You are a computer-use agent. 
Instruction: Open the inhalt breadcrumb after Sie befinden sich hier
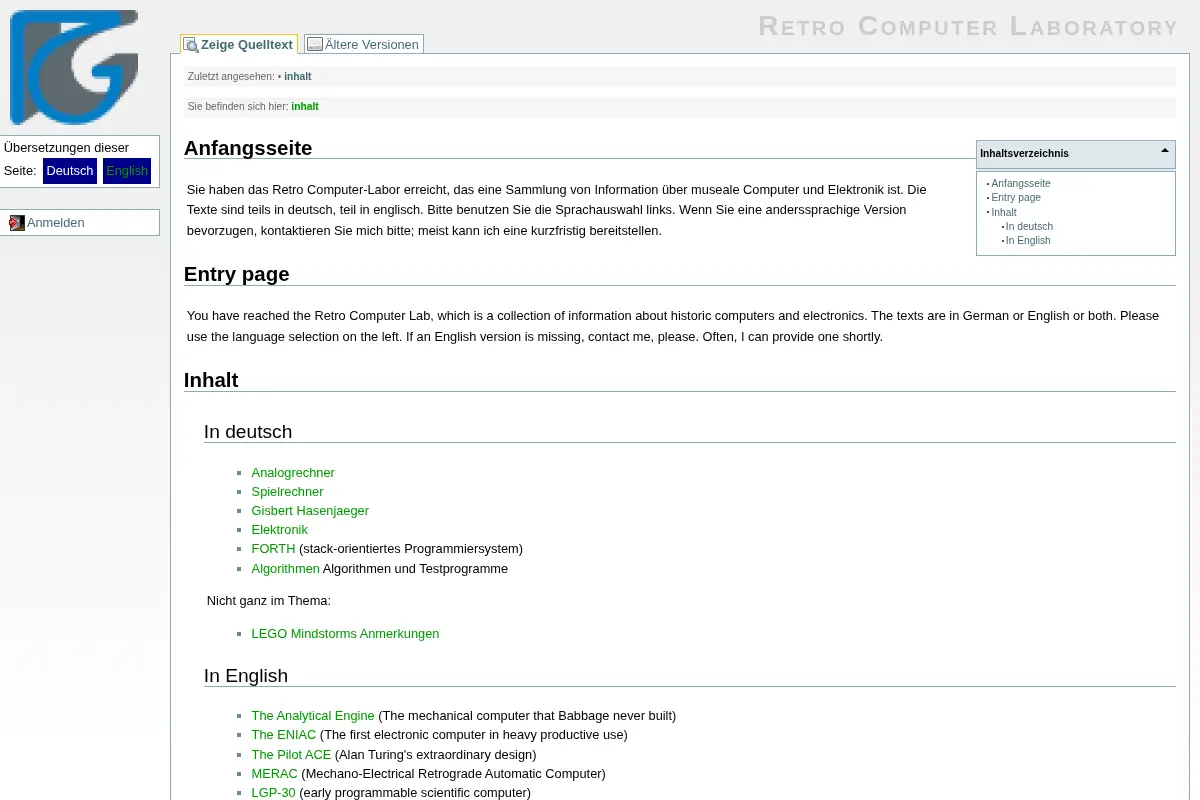click(x=305, y=106)
